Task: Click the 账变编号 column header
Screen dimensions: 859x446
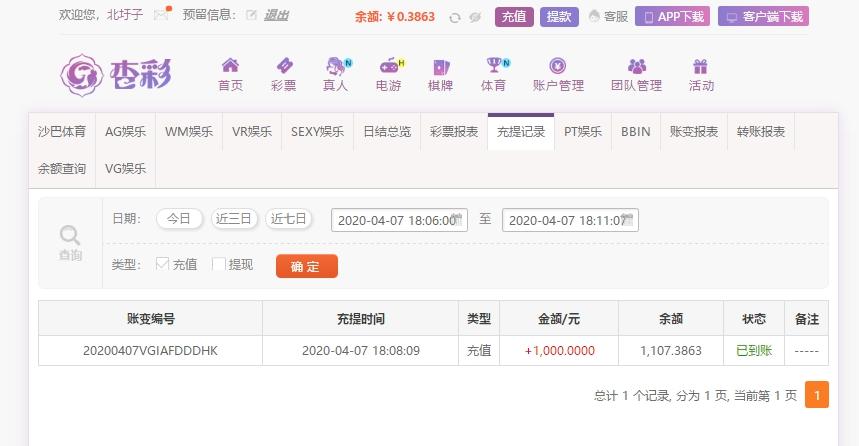Action: coord(150,318)
